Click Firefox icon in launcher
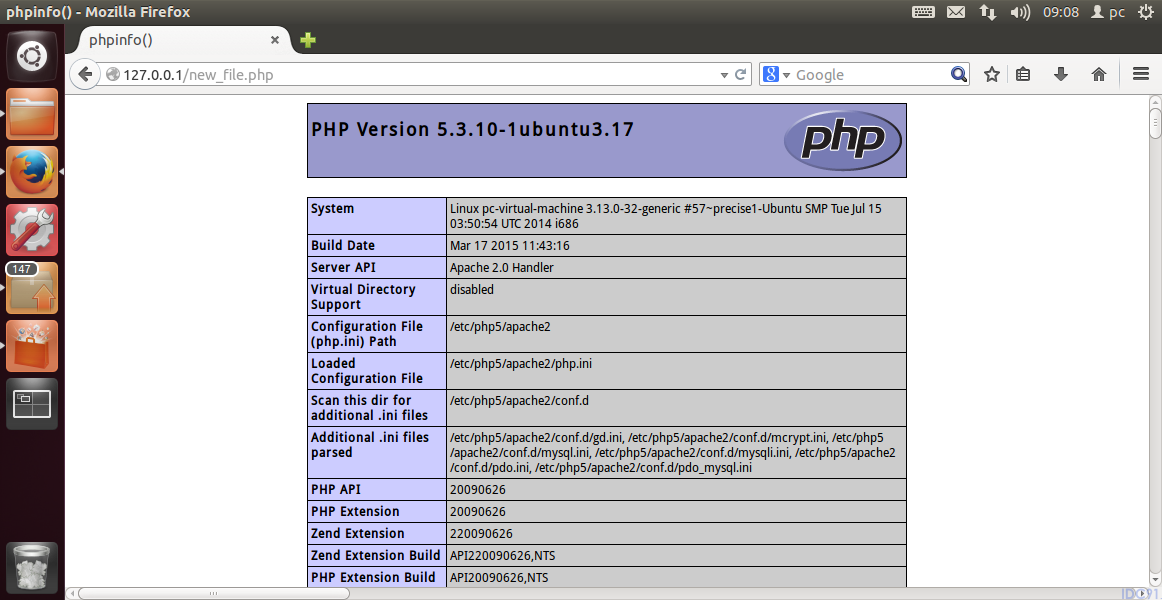Screen dimensions: 1162x600 [x=32, y=172]
